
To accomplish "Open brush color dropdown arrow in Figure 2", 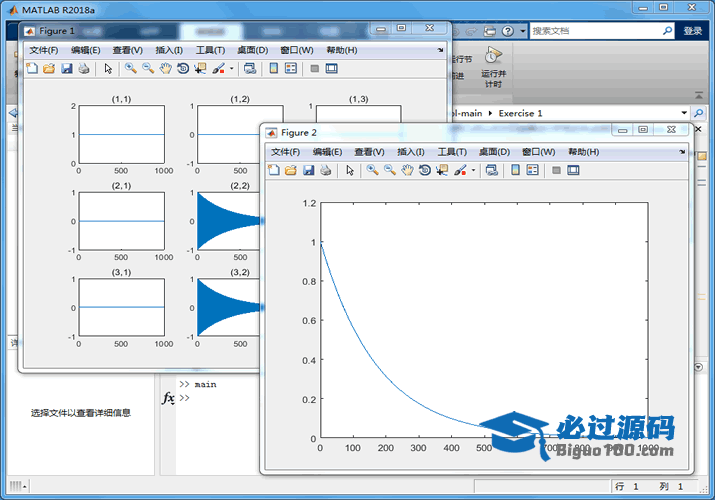I will [473, 170].
